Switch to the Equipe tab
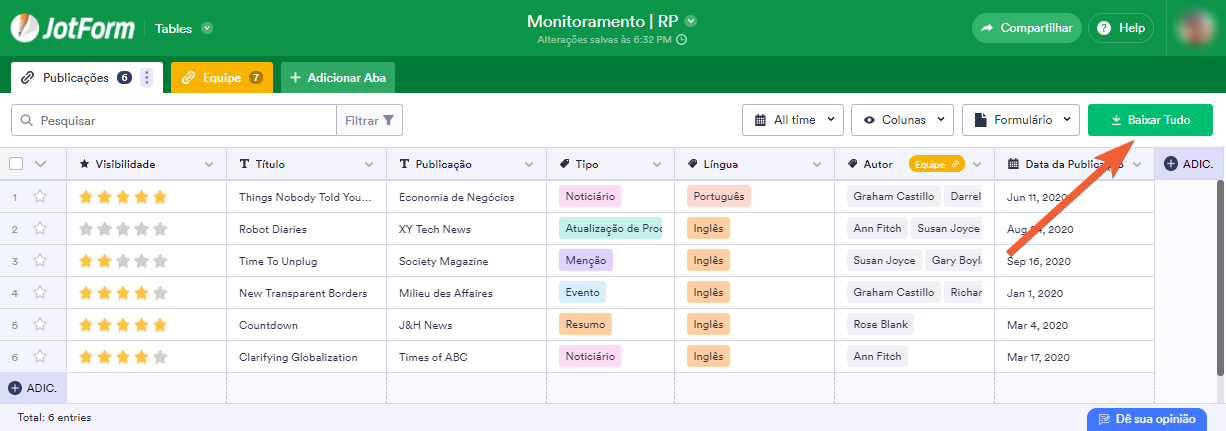Viewport: 1226px width, 431px height. (221, 78)
